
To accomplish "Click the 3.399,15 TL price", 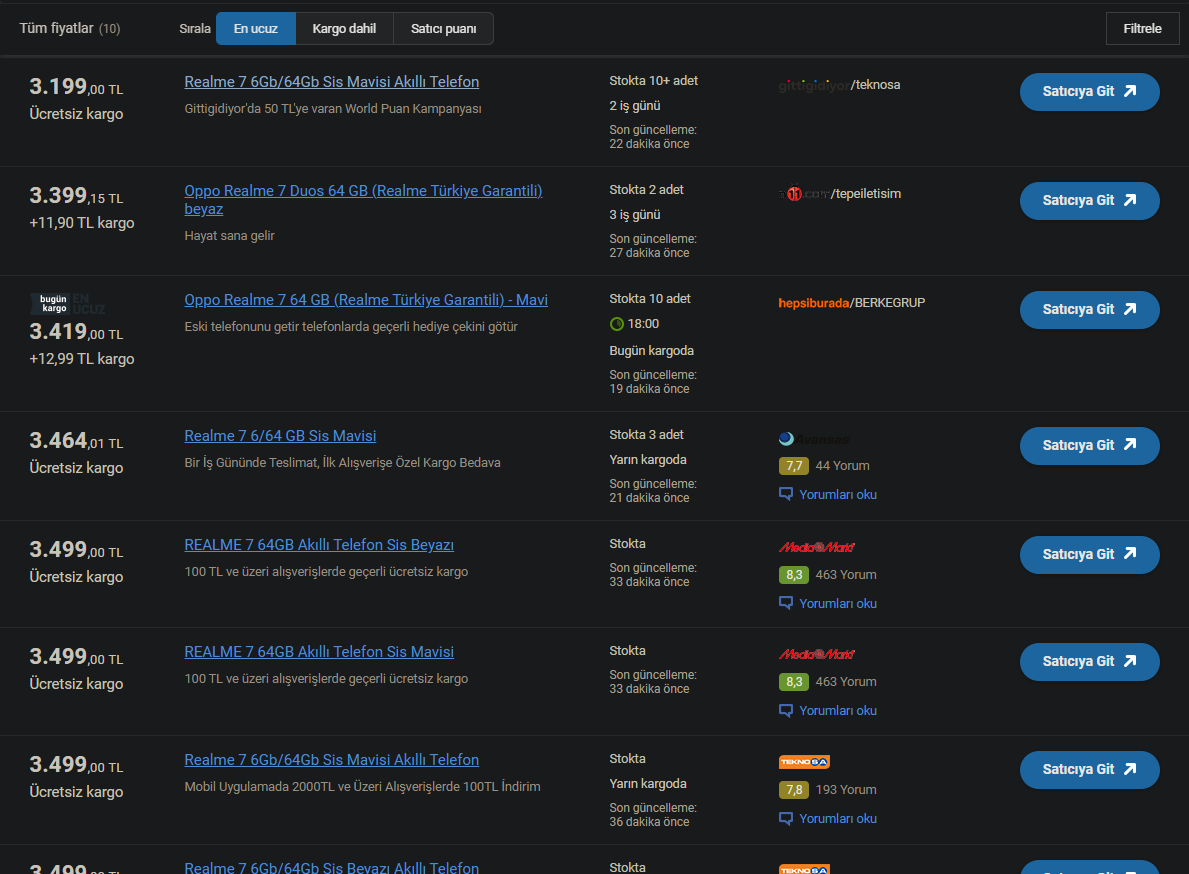I will (76, 196).
